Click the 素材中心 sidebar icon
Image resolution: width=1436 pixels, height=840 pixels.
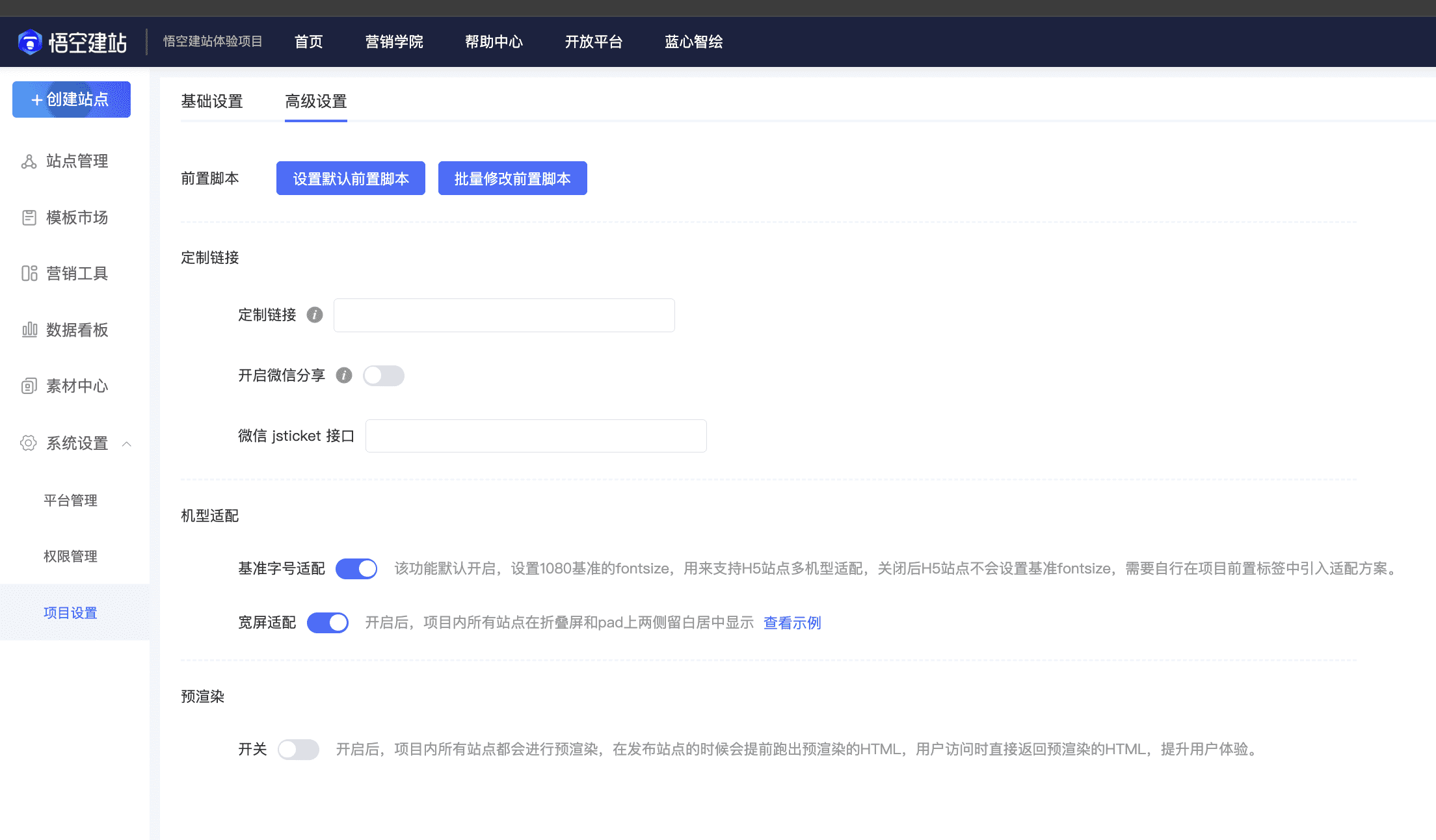[29, 386]
